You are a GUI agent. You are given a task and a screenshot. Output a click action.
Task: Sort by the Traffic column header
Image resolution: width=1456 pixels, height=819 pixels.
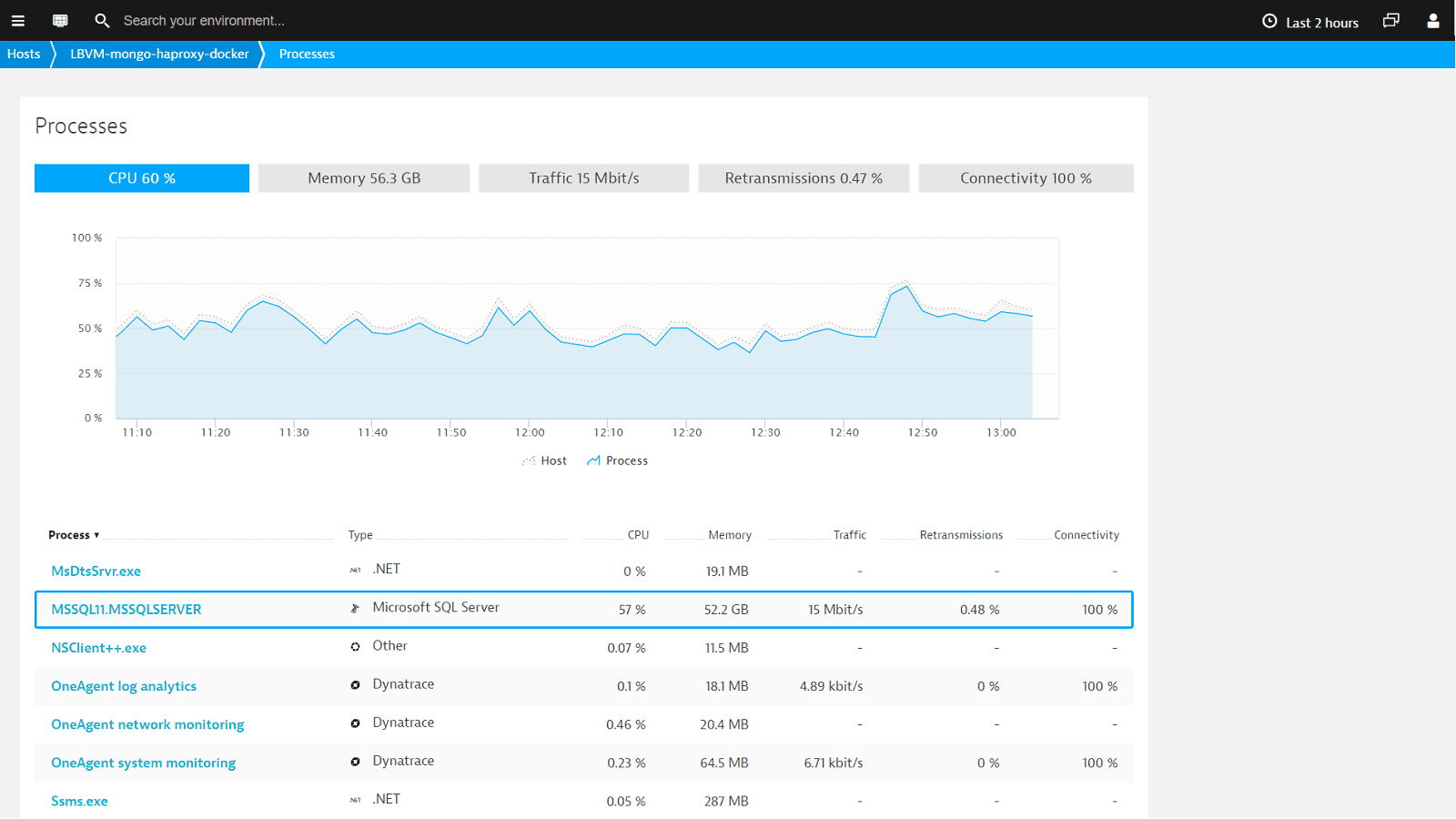pyautogui.click(x=850, y=535)
